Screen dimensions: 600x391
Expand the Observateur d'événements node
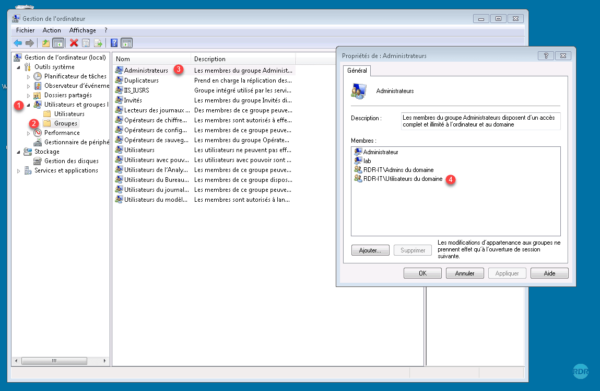pos(28,86)
